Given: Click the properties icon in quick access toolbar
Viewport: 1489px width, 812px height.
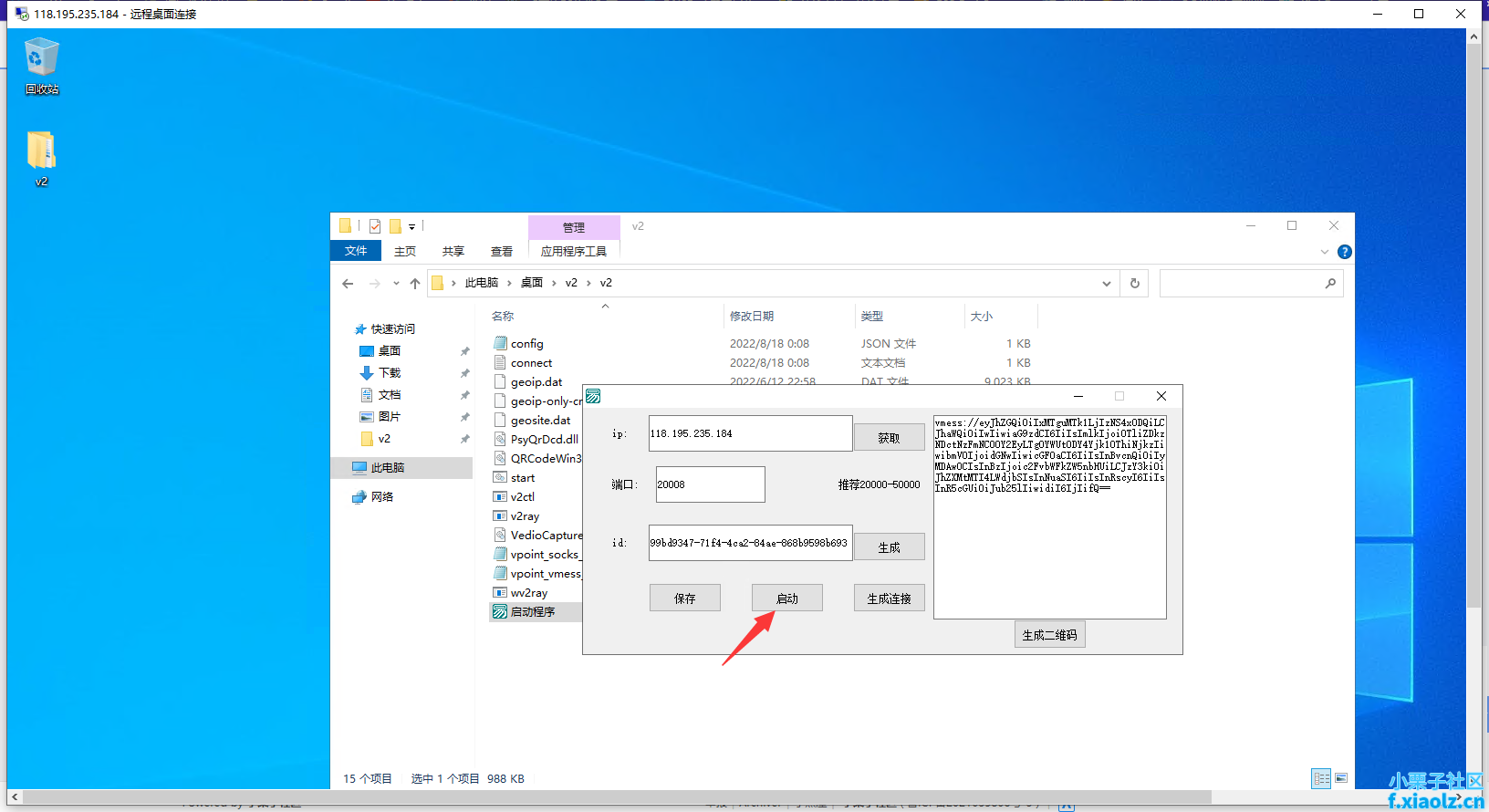Looking at the screenshot, I should (x=375, y=226).
